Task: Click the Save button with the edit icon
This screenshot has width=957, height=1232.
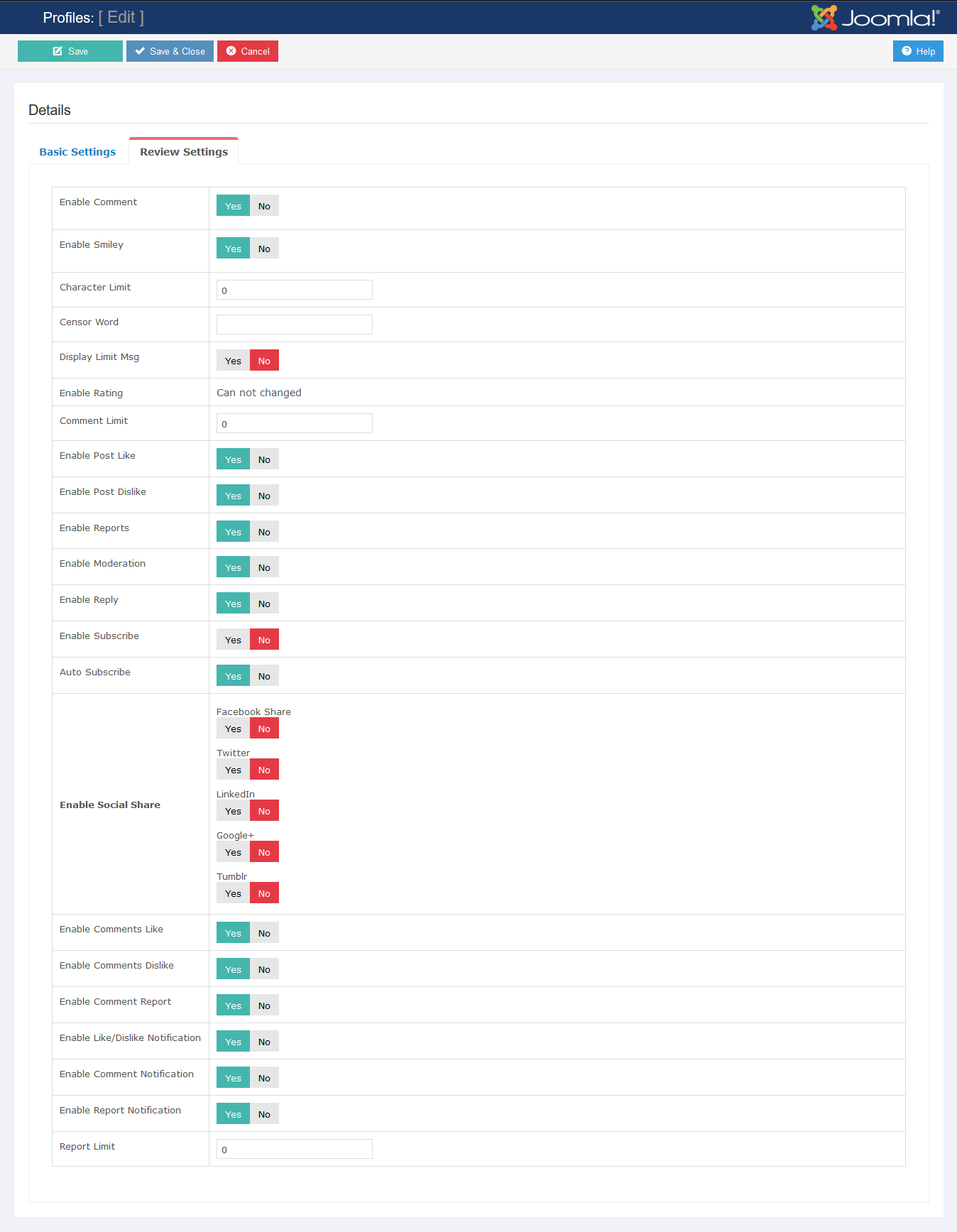Action: (70, 51)
